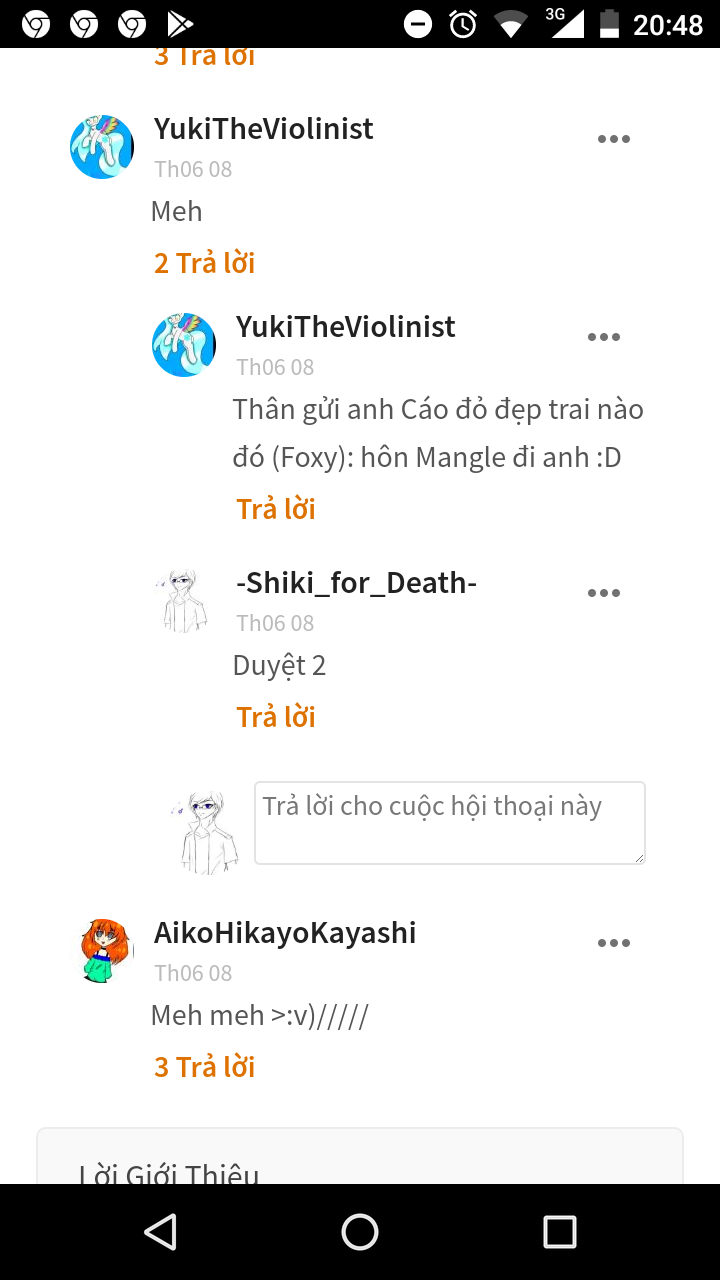Tap the Play Store notification icon

(x=180, y=24)
